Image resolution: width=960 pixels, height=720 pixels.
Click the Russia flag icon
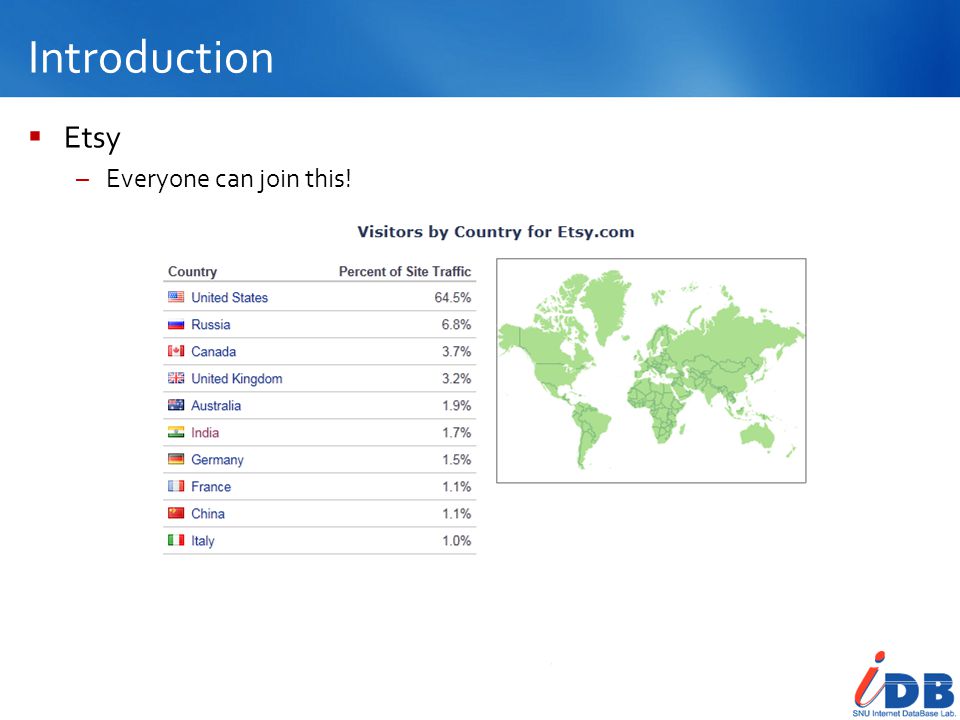pos(176,324)
